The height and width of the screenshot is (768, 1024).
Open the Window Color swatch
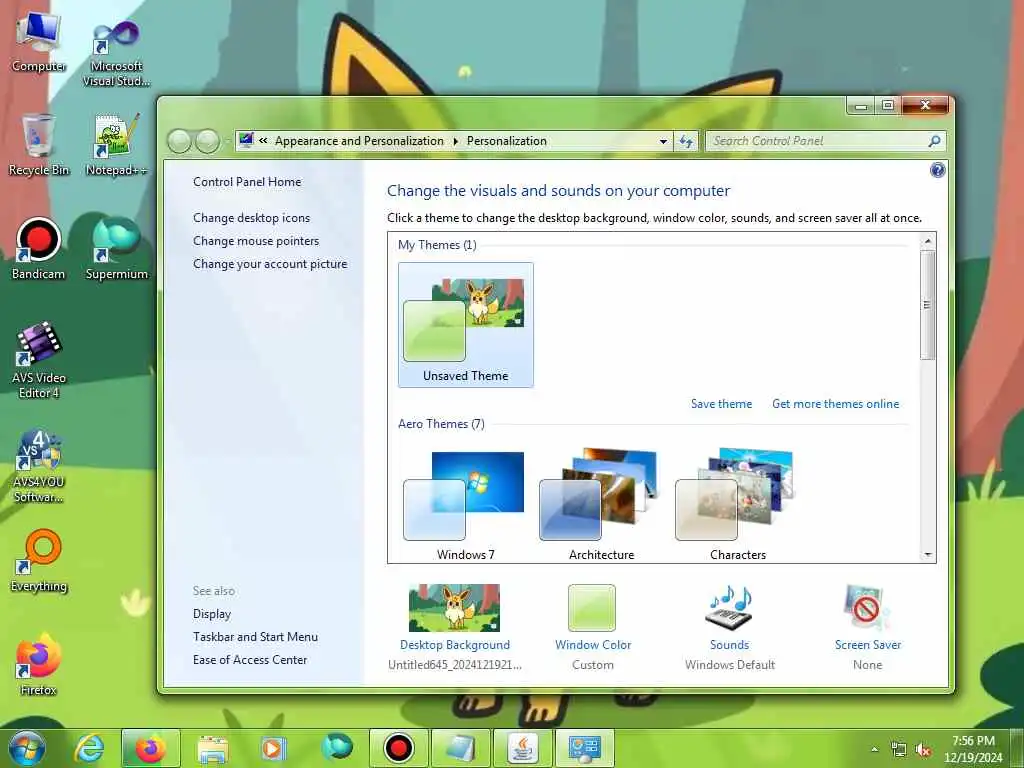click(x=592, y=608)
